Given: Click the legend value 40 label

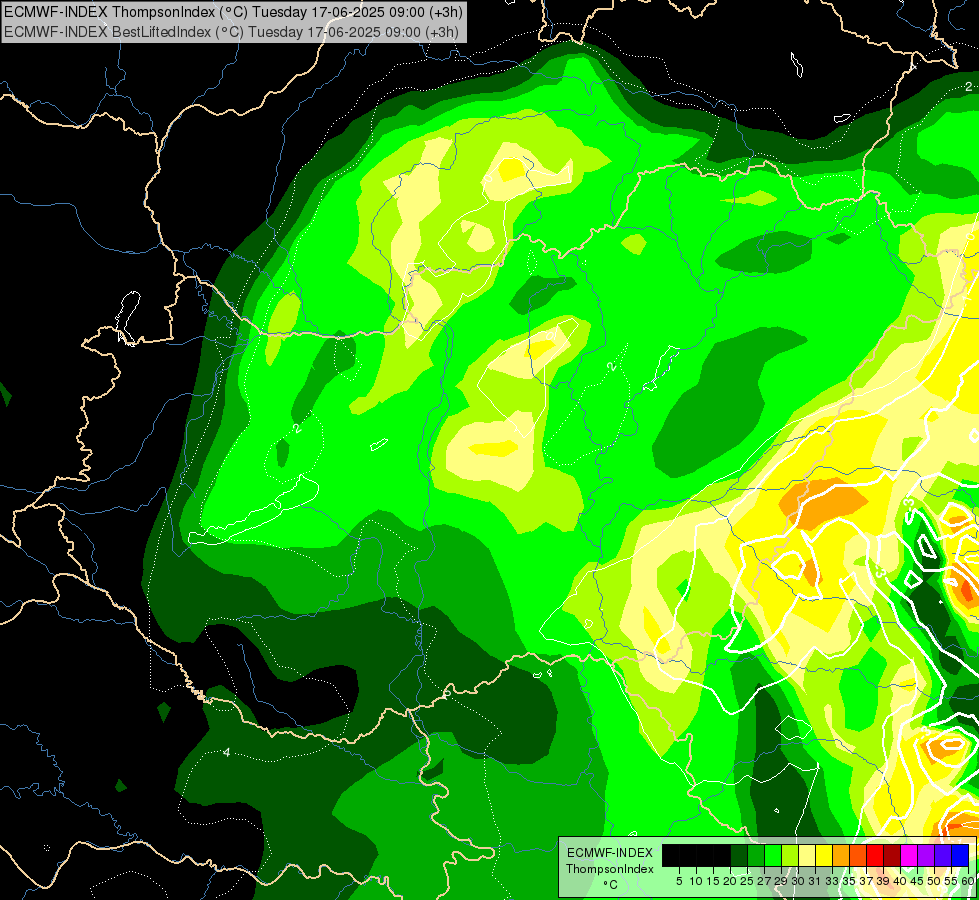Looking at the screenshot, I should [x=900, y=881].
